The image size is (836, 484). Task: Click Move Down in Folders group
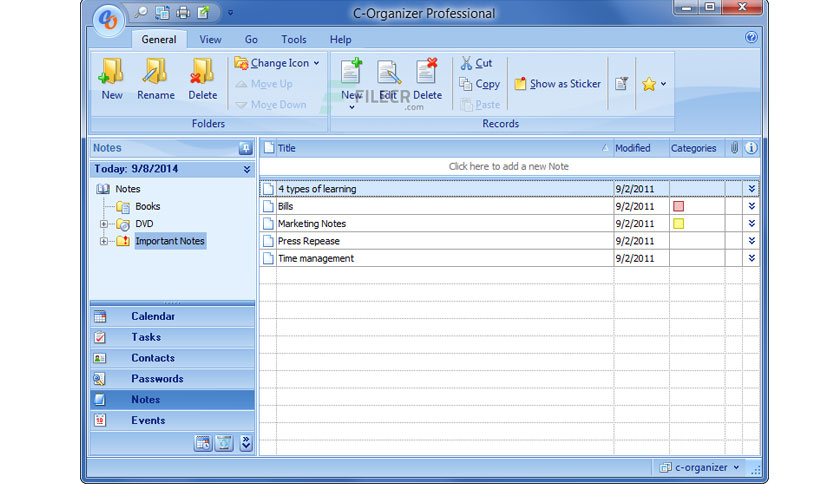(x=271, y=104)
